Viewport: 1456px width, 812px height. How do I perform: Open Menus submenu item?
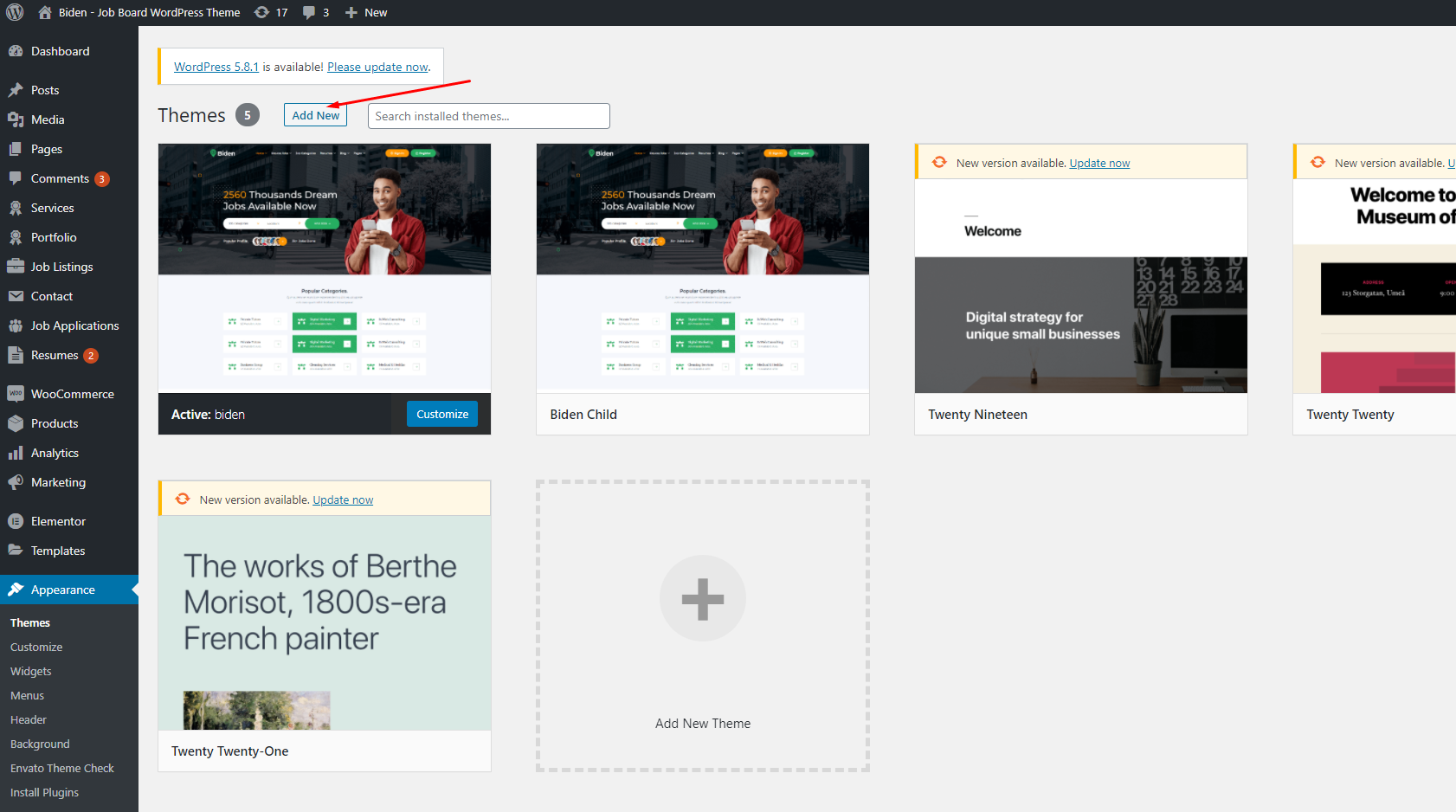pyautogui.click(x=27, y=695)
